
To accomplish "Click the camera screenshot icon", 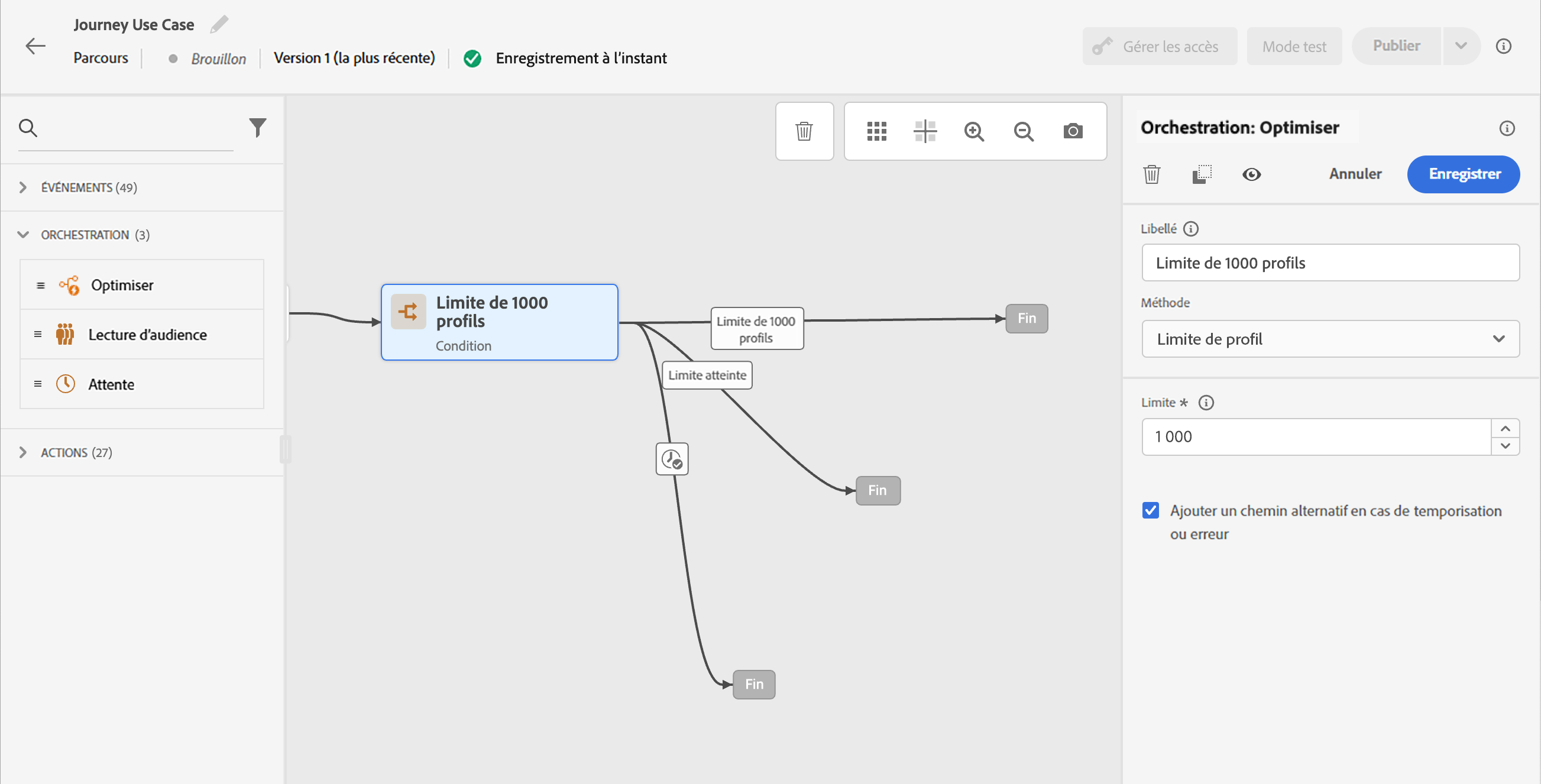I will pos(1073,131).
